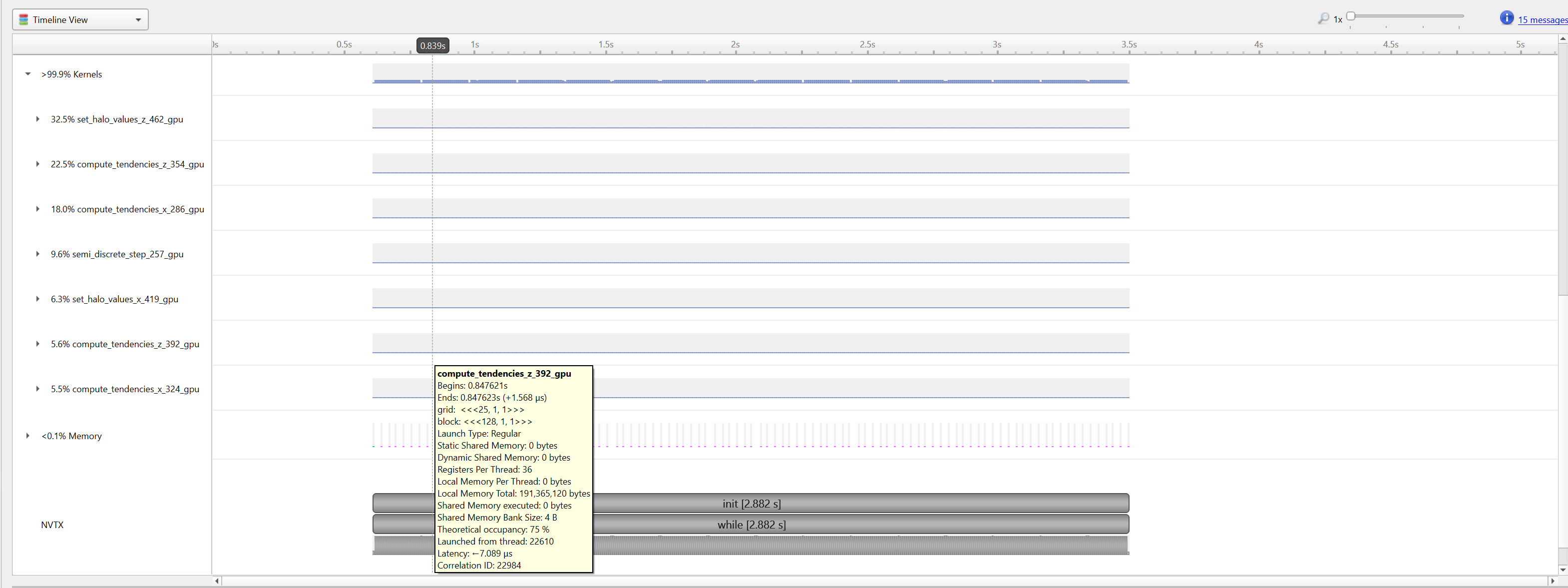This screenshot has height=588, width=1568.
Task: Click vertical scrollbar down arrow
Action: (x=1562, y=571)
